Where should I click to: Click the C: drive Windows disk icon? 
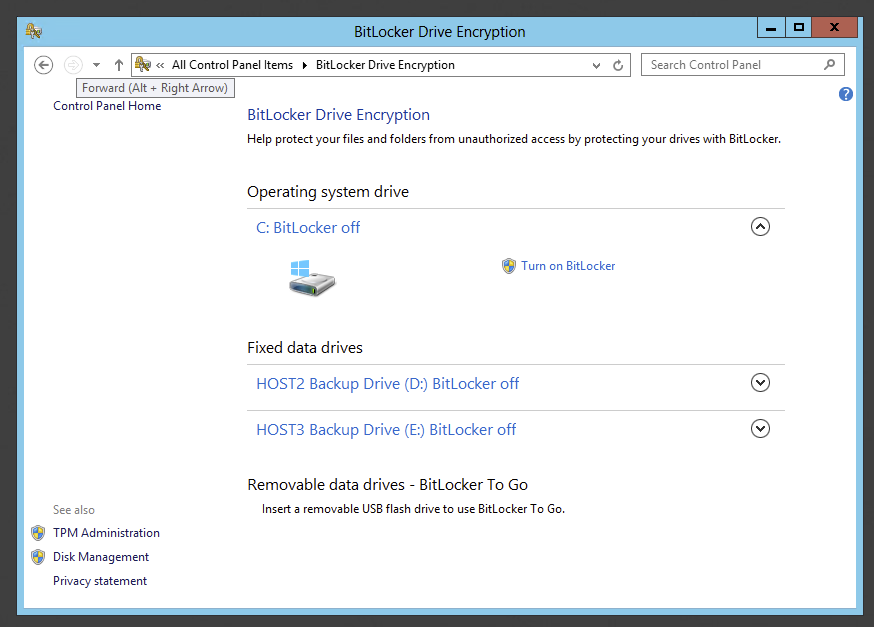[x=312, y=277]
